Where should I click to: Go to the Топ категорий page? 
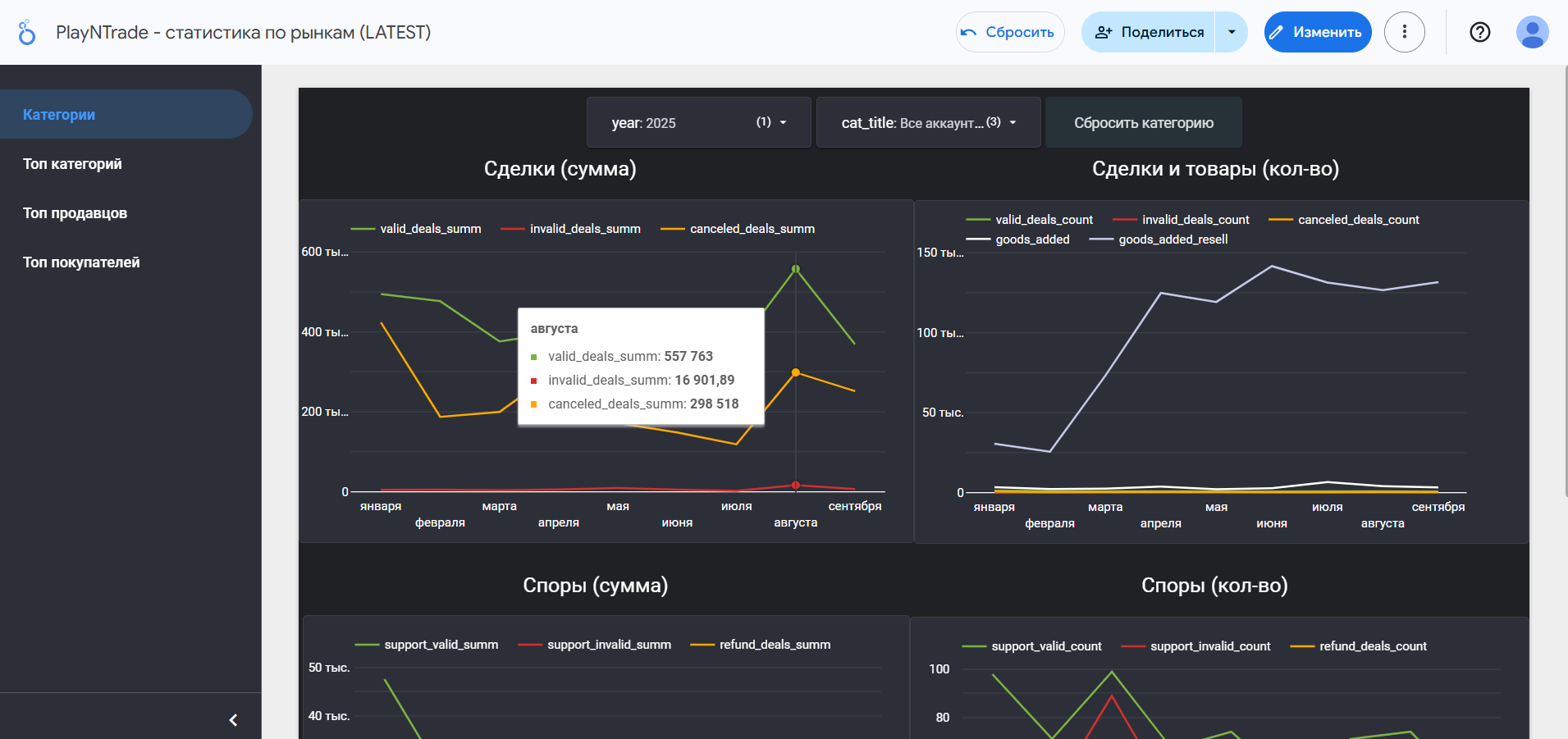pyautogui.click(x=72, y=164)
